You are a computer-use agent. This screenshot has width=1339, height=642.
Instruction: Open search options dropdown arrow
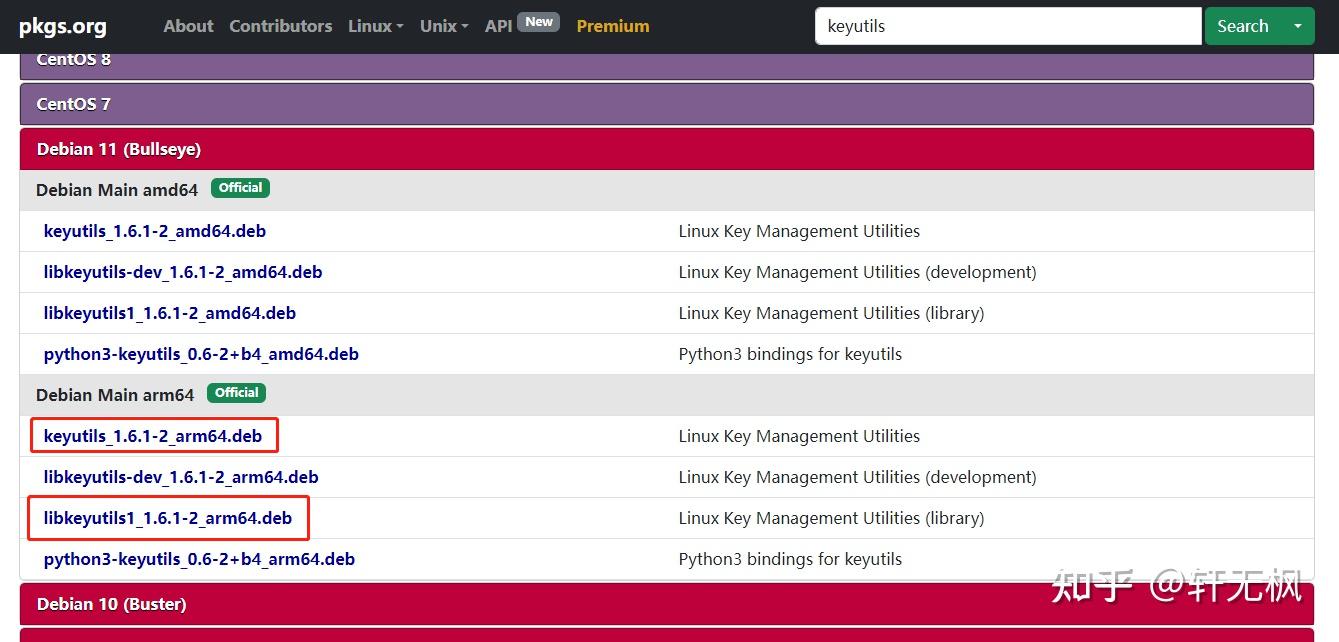1298,26
